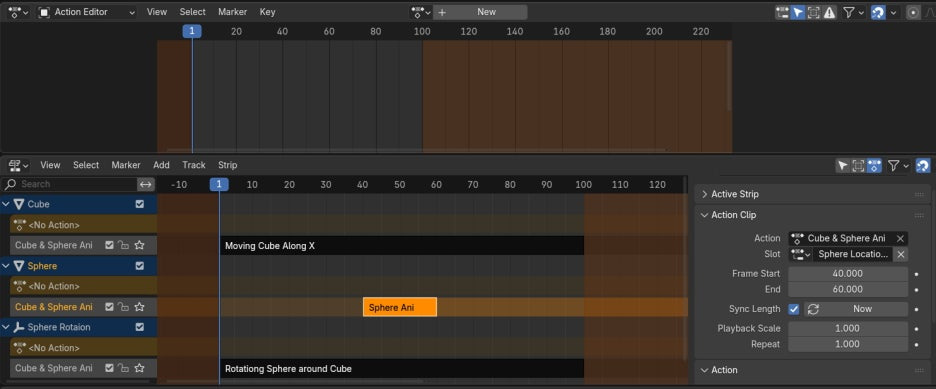The image size is (936, 389).
Task: Mute Cube's Cube & Sphere Ani track checkbox
Action: [x=109, y=245]
